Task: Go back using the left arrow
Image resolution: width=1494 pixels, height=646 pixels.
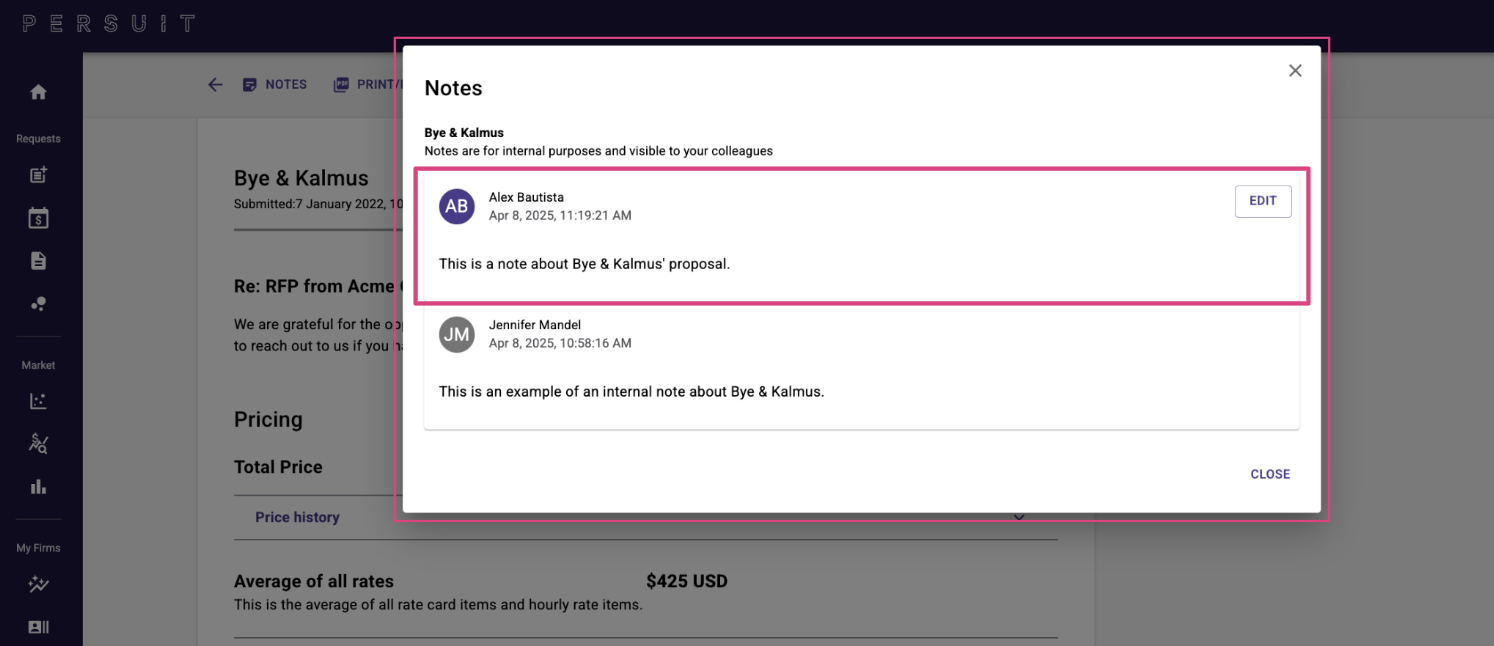Action: 215,85
